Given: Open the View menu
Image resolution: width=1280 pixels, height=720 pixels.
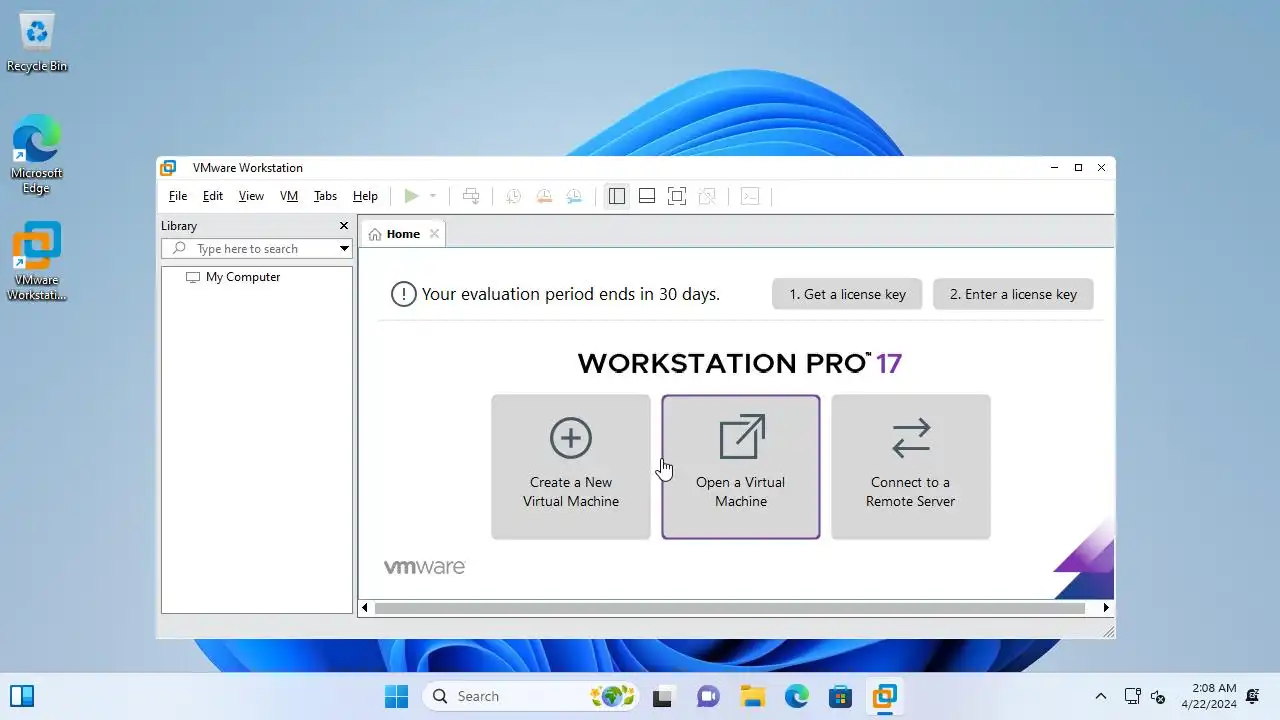Looking at the screenshot, I should pos(251,196).
